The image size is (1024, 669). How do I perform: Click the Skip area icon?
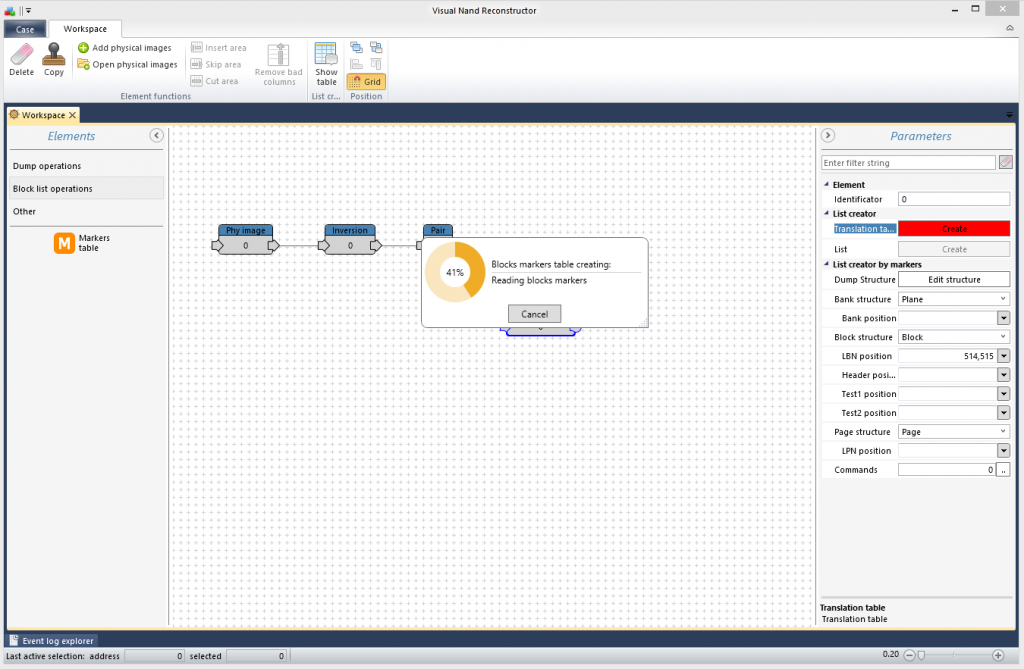[x=197, y=64]
